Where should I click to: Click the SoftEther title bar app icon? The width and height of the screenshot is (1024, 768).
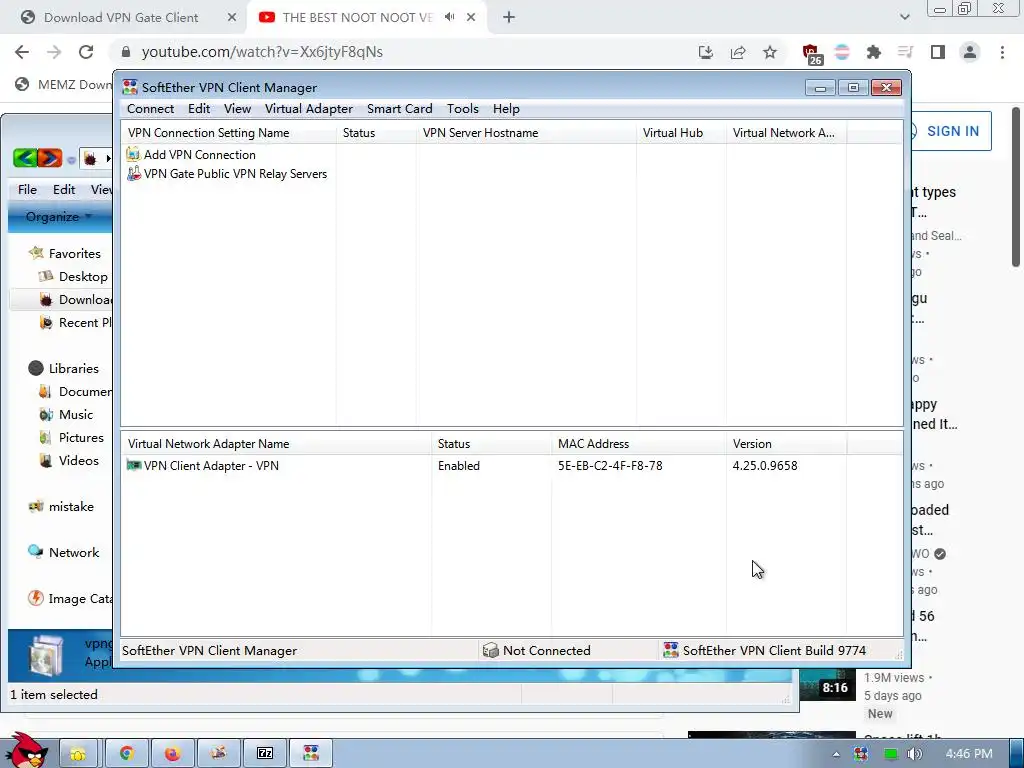[x=130, y=88]
